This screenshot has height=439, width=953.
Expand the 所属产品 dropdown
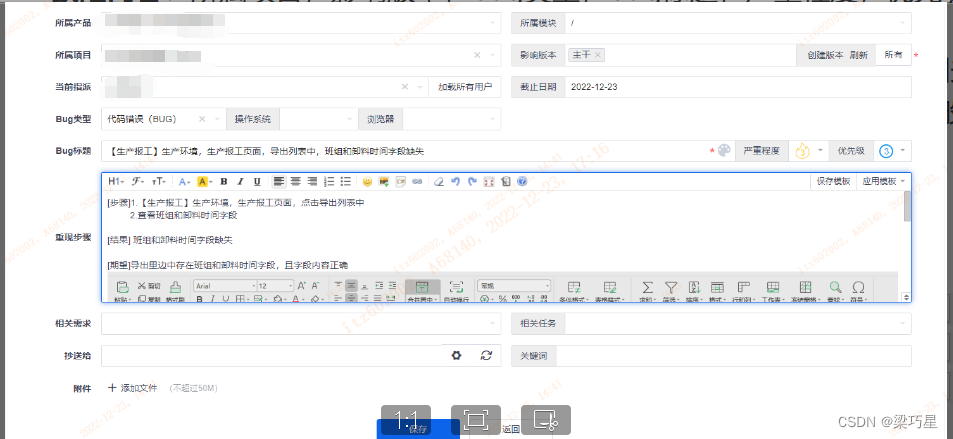click(x=492, y=23)
